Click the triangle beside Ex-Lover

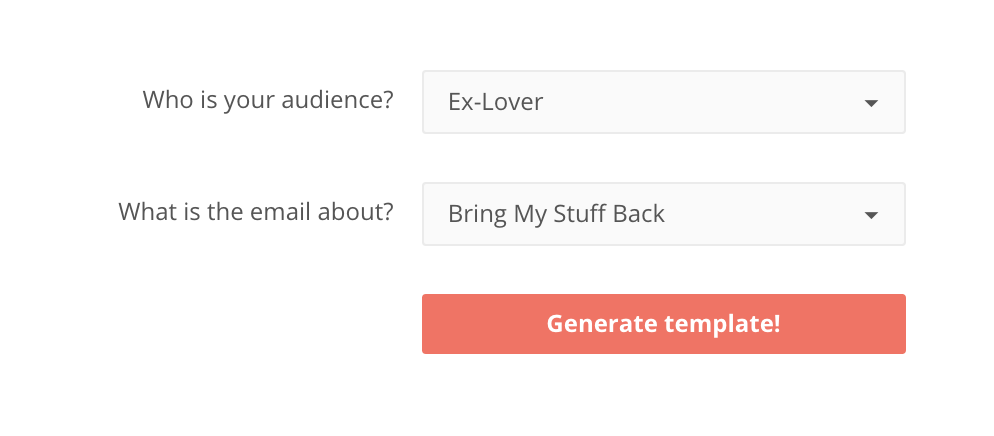coord(871,103)
